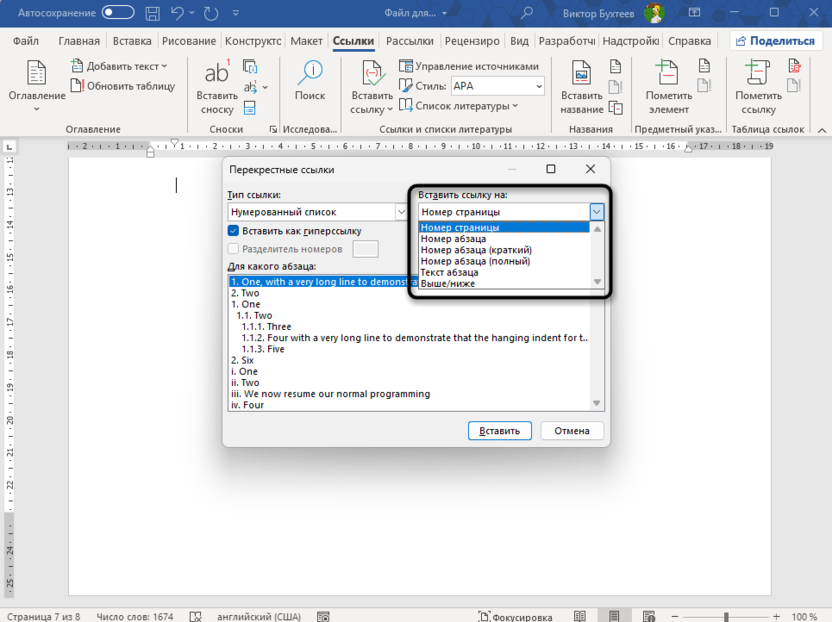Screen dimensions: 832x622
Task: Open the Сноски group dialog launcher
Action: coord(273,129)
